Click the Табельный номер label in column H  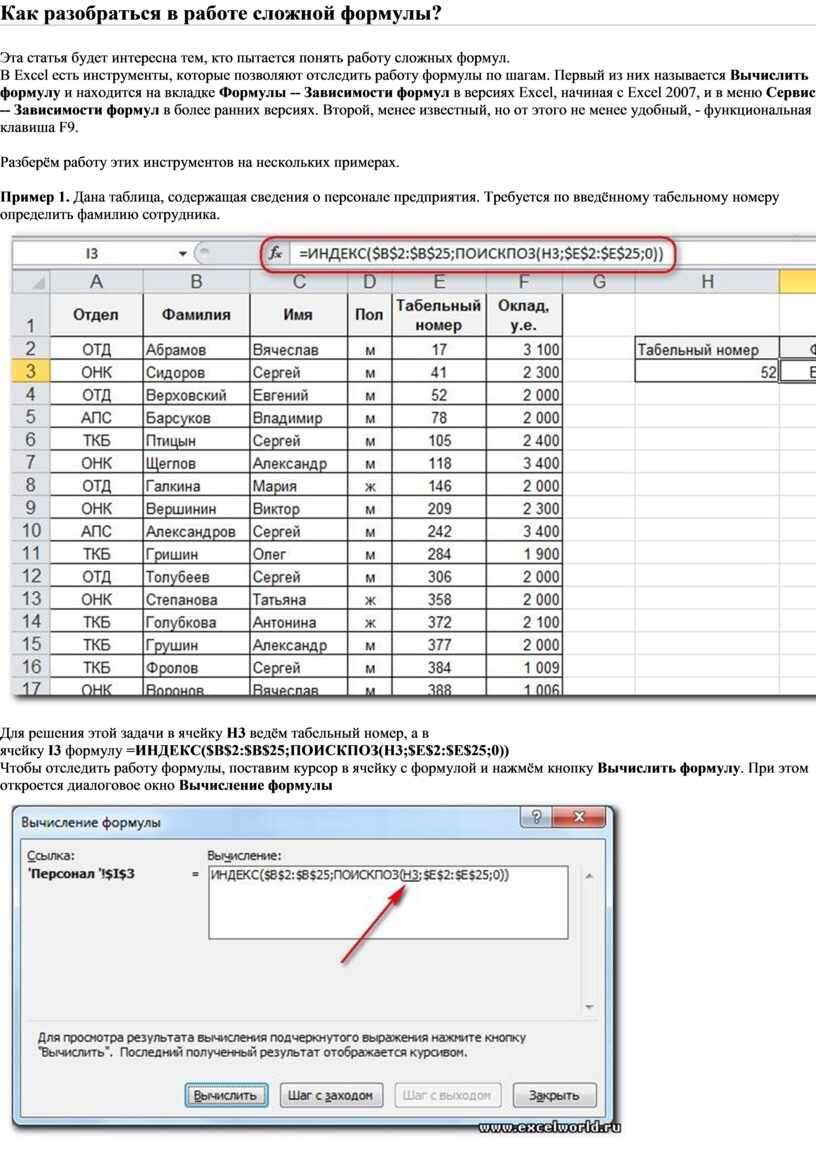[708, 349]
